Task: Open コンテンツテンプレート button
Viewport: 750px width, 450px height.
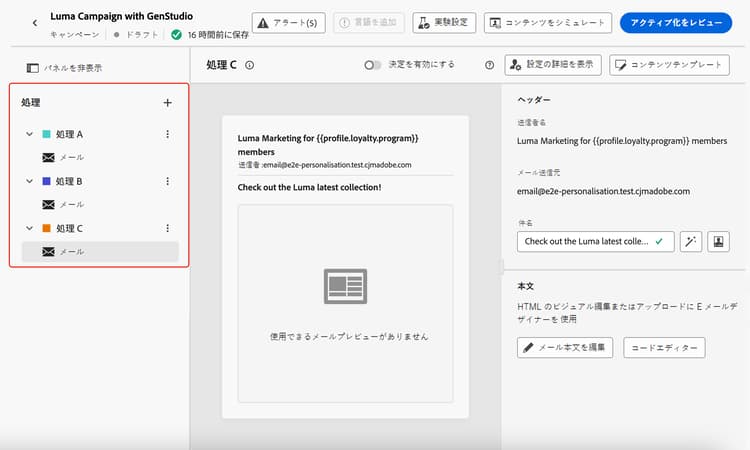Action: [670, 65]
